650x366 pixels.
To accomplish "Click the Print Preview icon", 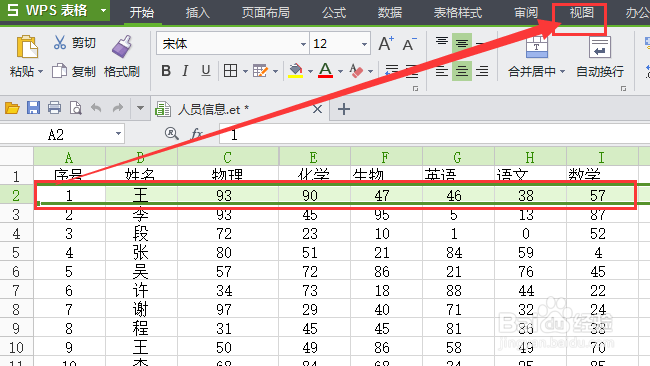I will tap(75, 108).
